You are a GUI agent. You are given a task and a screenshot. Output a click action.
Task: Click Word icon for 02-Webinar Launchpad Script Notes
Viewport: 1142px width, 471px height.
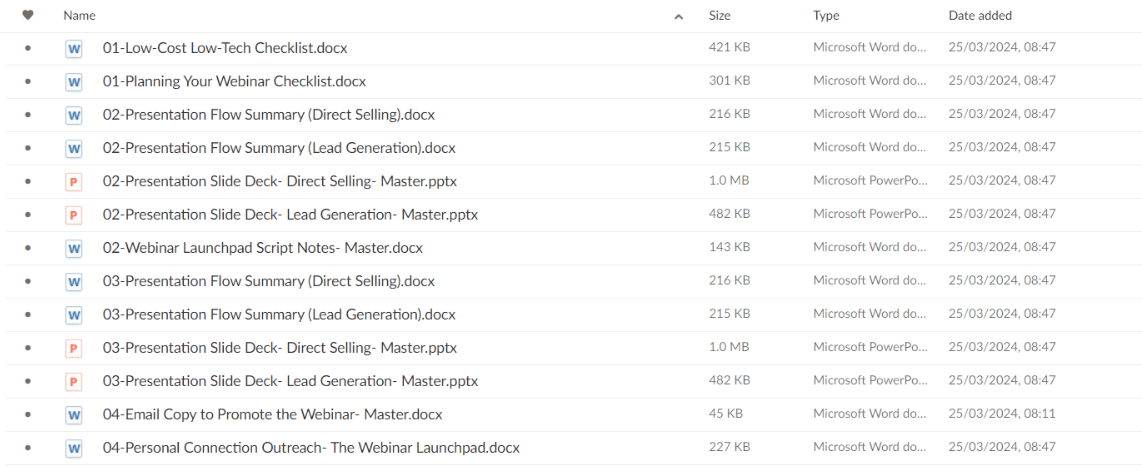tap(73, 248)
